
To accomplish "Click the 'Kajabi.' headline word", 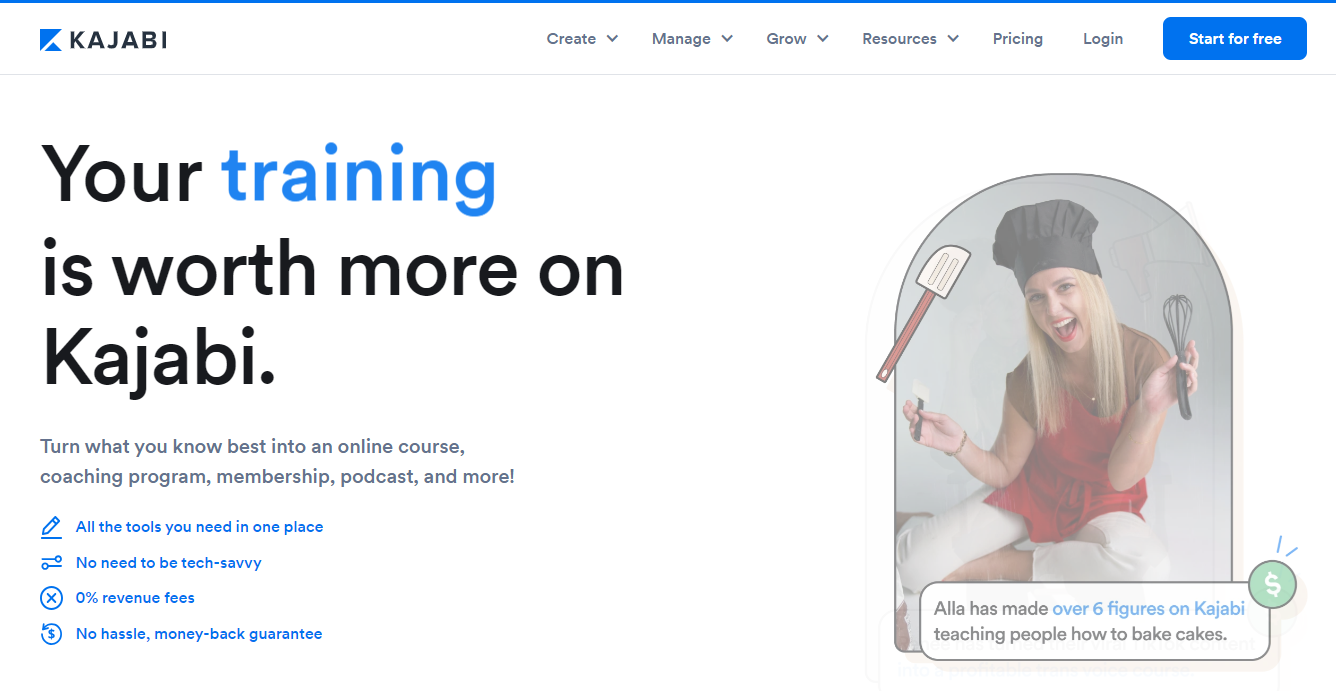I will 158,360.
